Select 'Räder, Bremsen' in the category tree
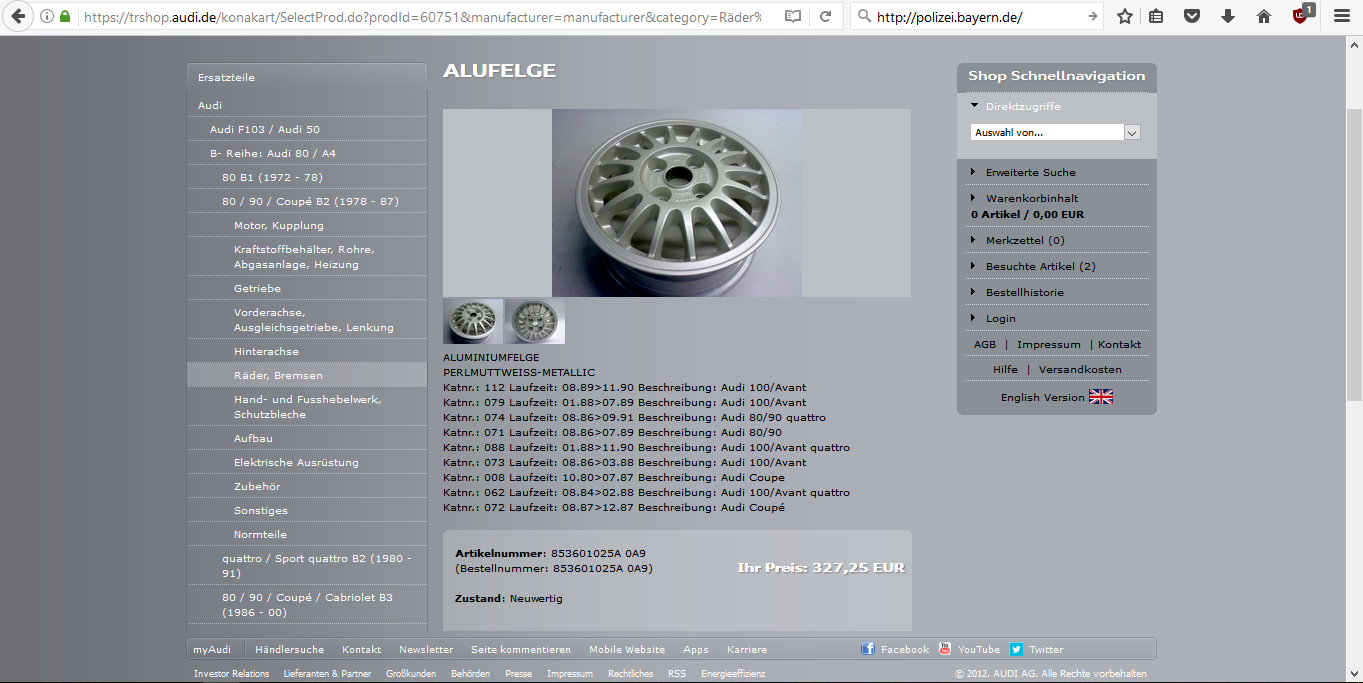 pyautogui.click(x=278, y=375)
